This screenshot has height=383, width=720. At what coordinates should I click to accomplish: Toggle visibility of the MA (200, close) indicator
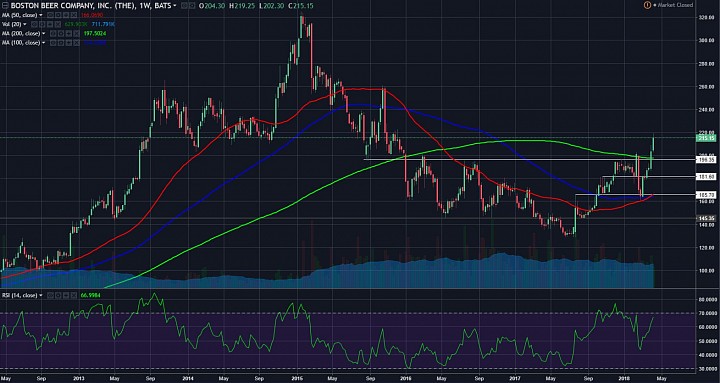tap(53, 34)
